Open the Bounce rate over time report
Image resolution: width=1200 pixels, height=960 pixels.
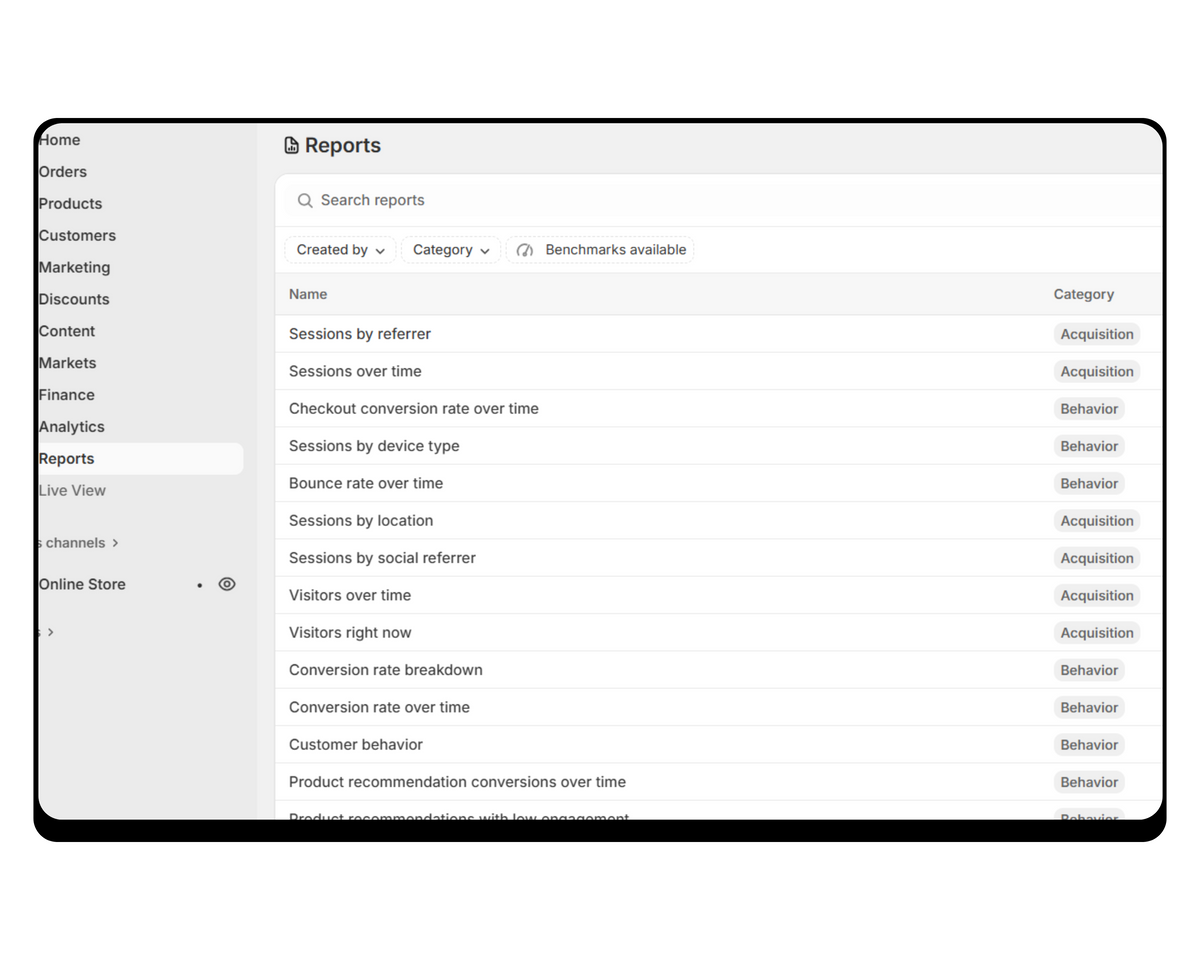[x=366, y=484]
